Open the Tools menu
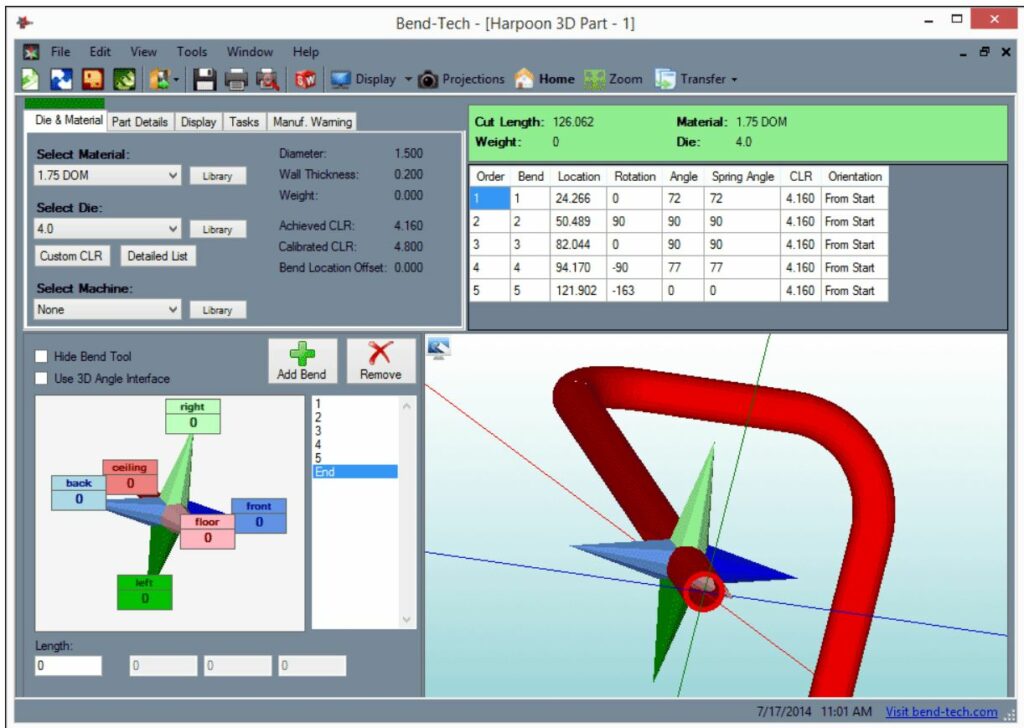 [191, 51]
